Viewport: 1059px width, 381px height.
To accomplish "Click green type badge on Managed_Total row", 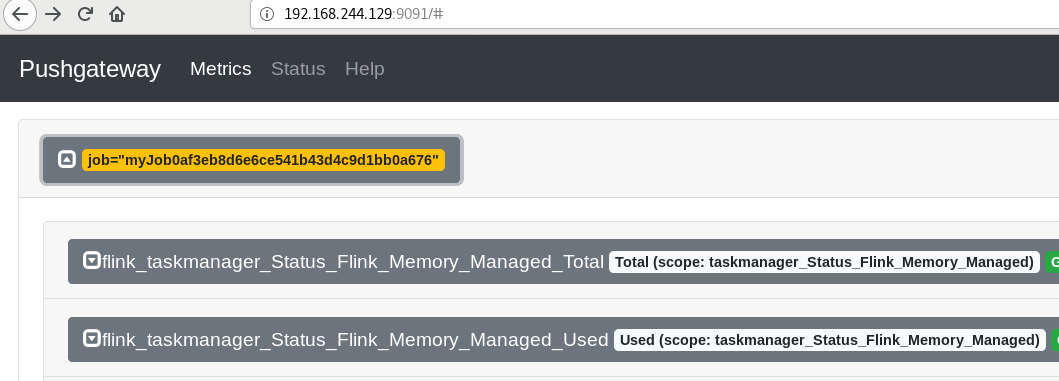I will pyautogui.click(x=1052, y=262).
